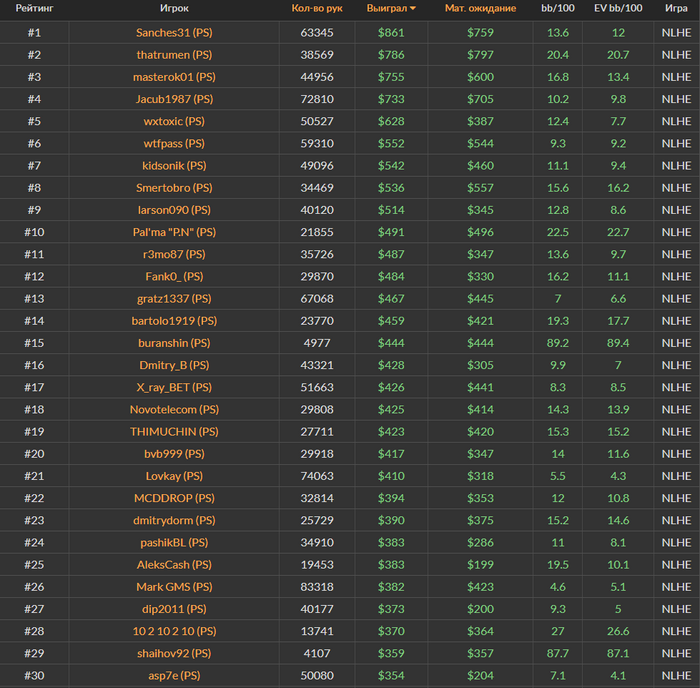The height and width of the screenshot is (688, 700).
Task: Open player Smertobro (PS) profile
Action: click(174, 188)
